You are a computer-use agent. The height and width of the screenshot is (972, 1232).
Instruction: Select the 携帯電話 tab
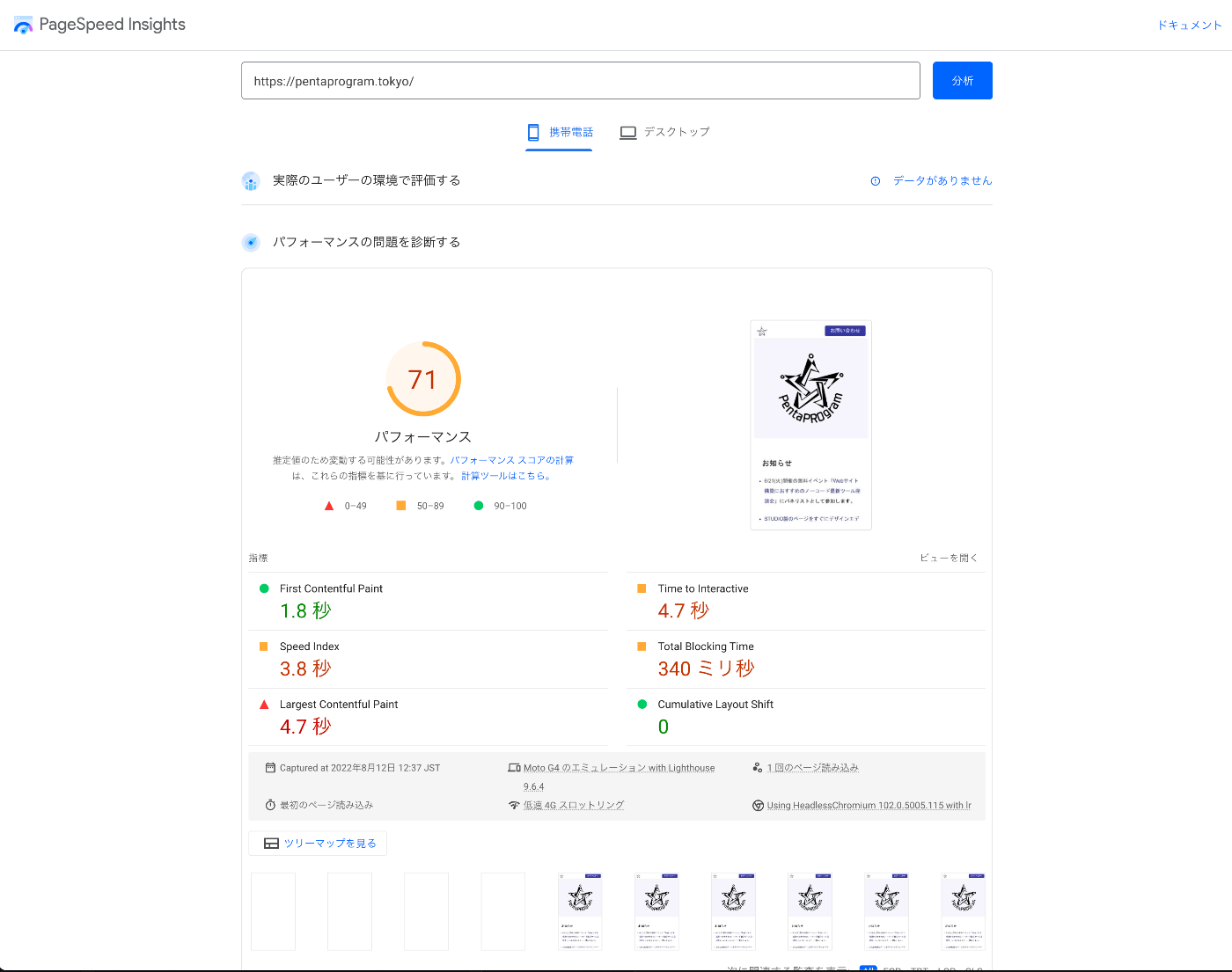[x=559, y=132]
